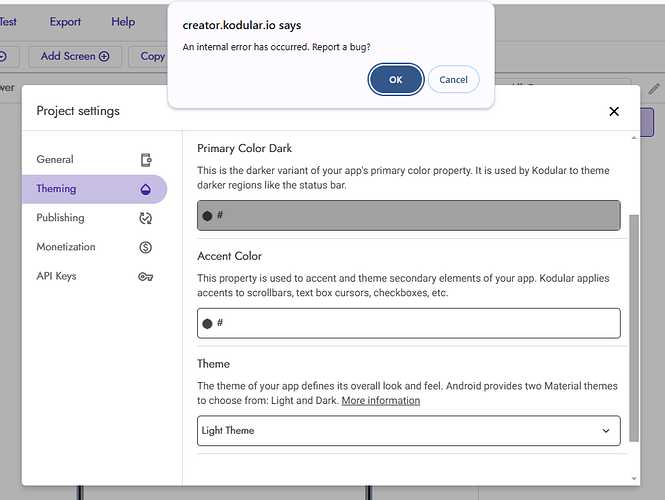This screenshot has height=500, width=665.
Task: Open the Export menu
Action: [65, 22]
